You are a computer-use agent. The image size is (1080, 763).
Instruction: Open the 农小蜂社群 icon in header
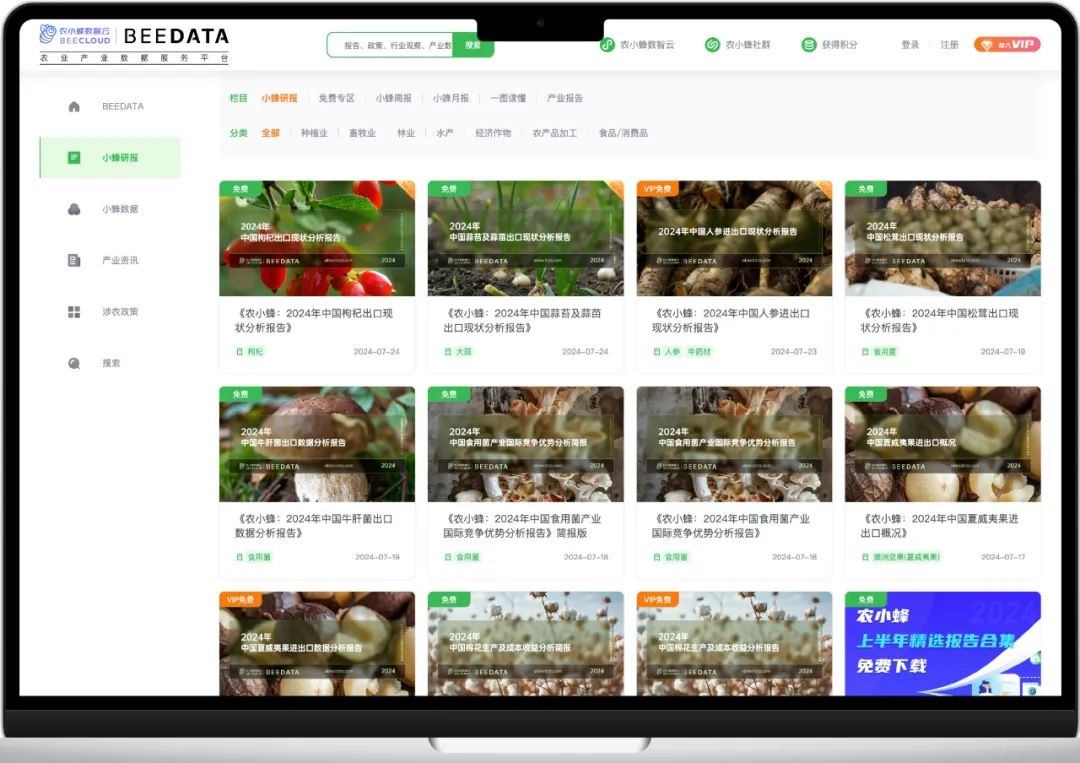(x=712, y=45)
